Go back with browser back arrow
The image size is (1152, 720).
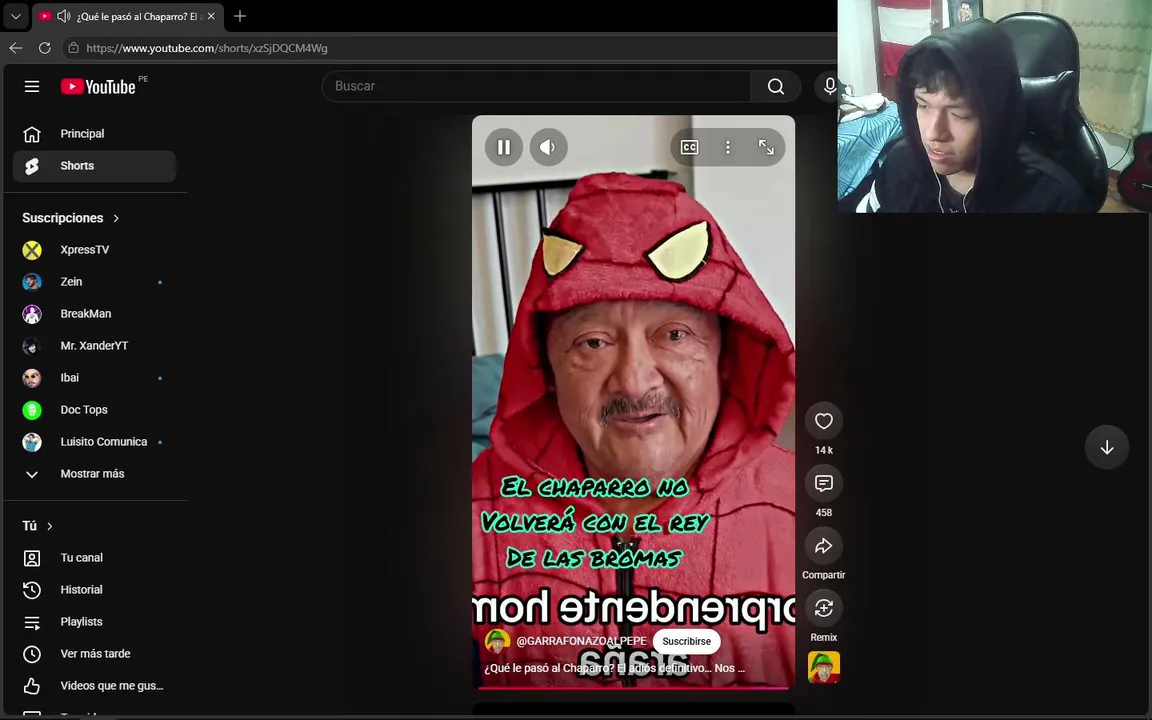click(15, 48)
